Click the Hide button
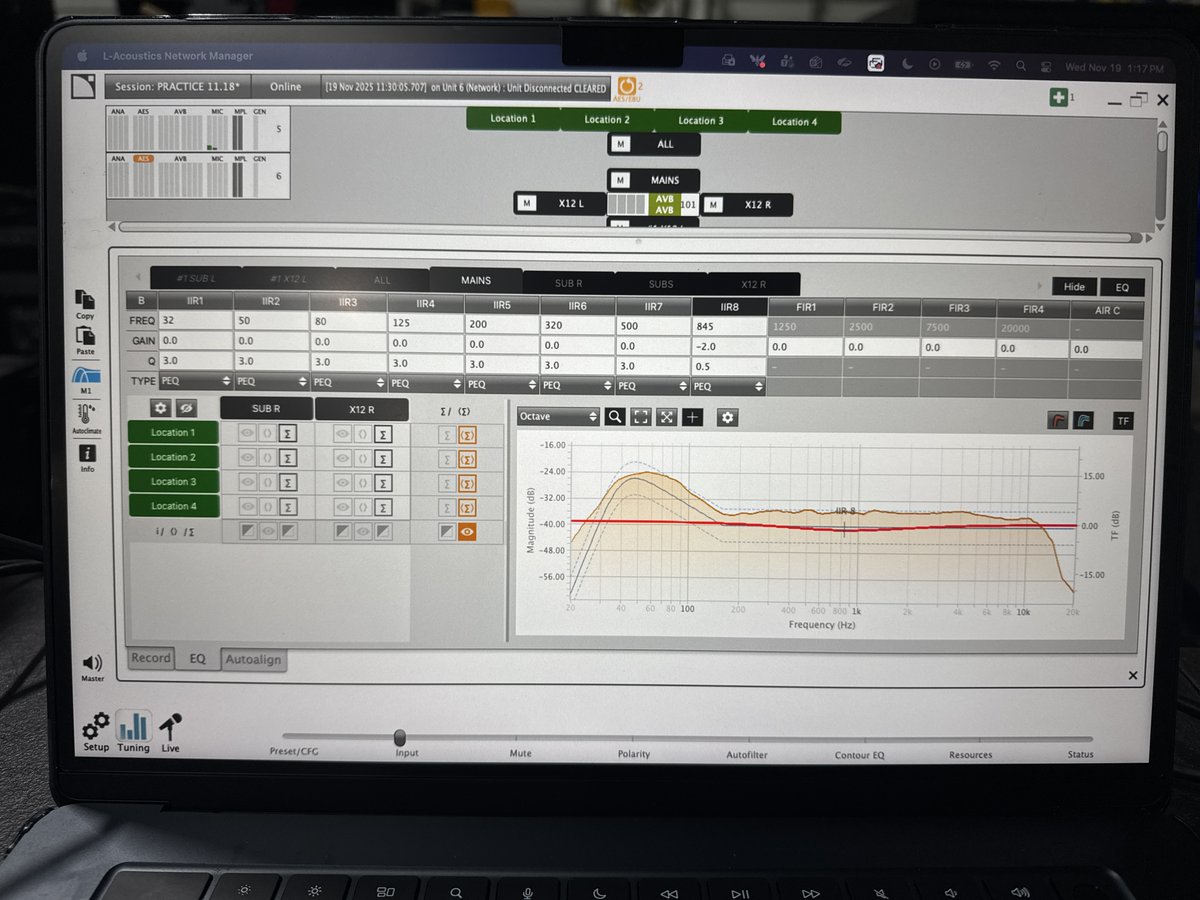Viewport: 1200px width, 900px height. tap(1074, 287)
